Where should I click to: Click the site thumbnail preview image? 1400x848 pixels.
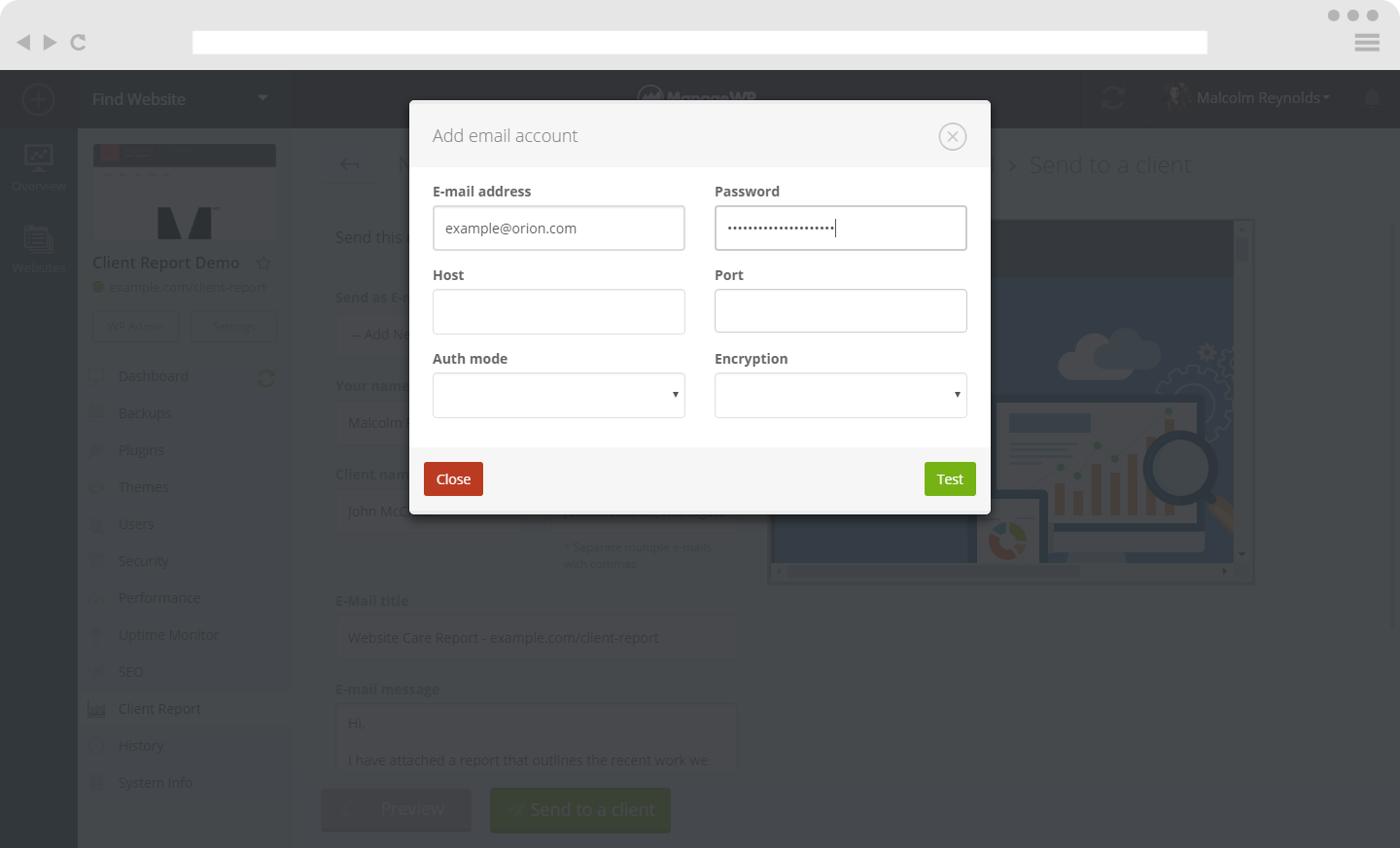185,192
